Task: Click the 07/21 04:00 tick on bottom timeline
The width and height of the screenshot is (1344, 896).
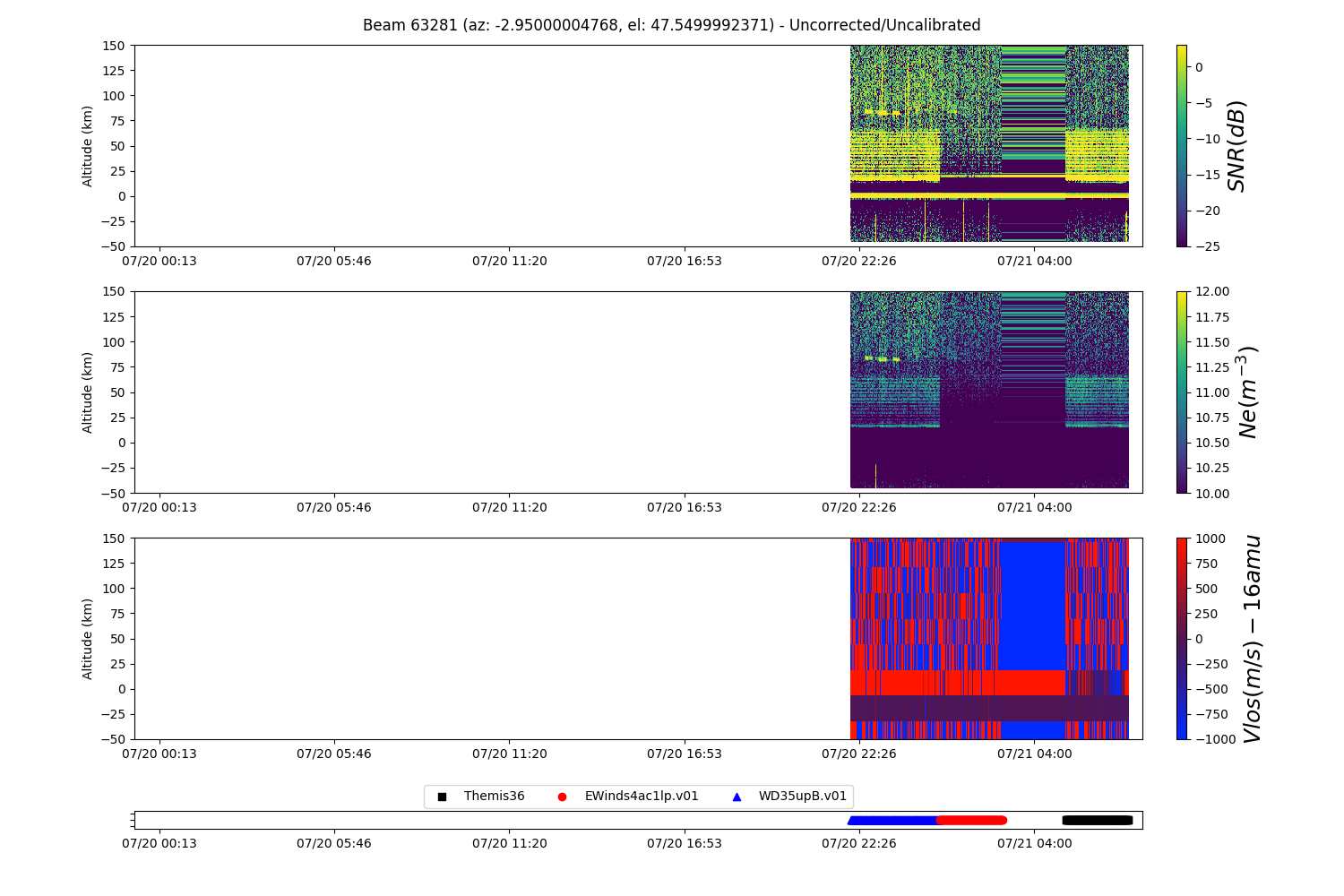Action: point(1034,843)
